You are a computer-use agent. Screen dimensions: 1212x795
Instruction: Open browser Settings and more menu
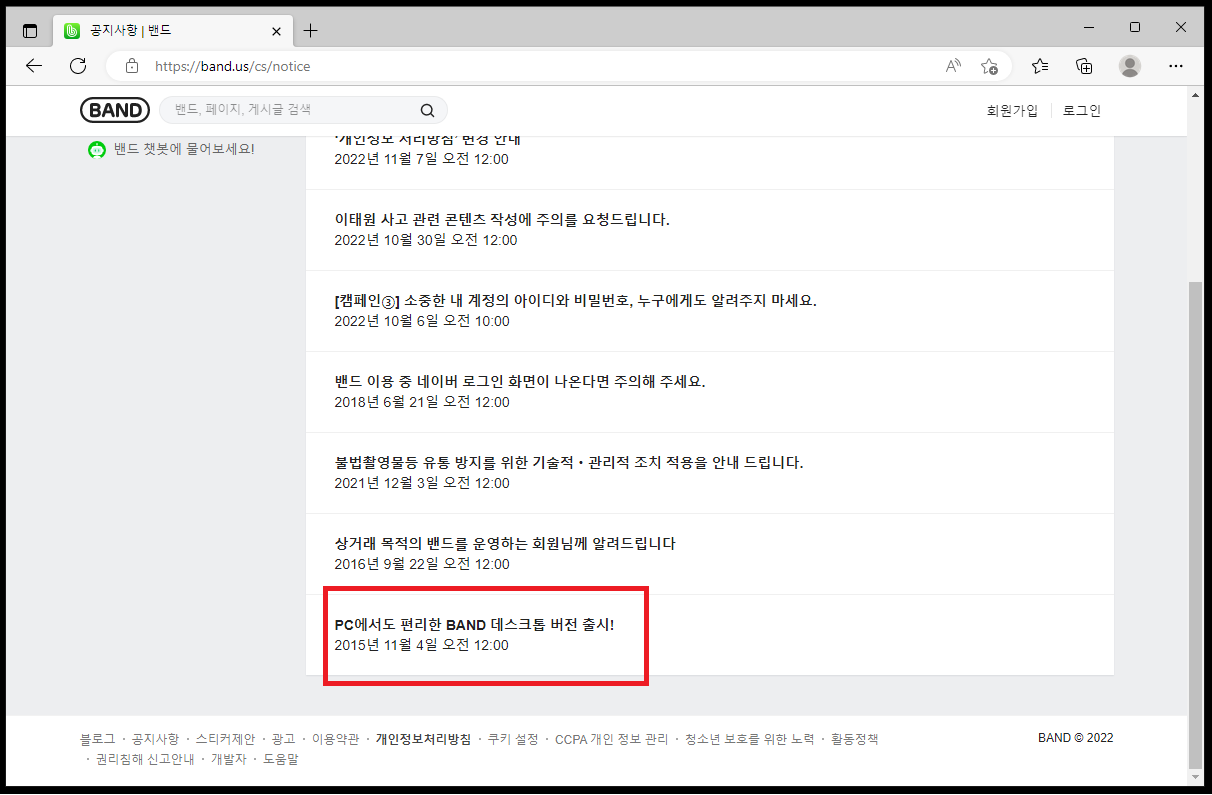[x=1176, y=66]
